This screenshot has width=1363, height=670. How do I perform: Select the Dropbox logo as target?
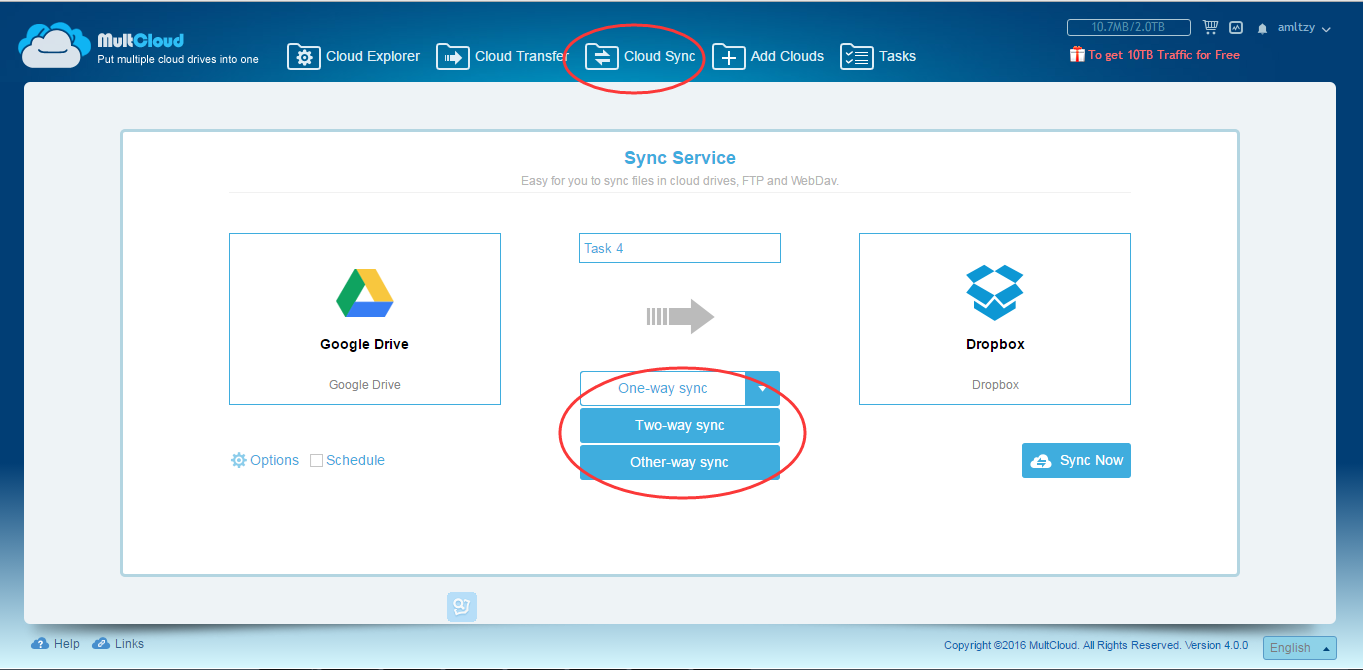pos(995,292)
